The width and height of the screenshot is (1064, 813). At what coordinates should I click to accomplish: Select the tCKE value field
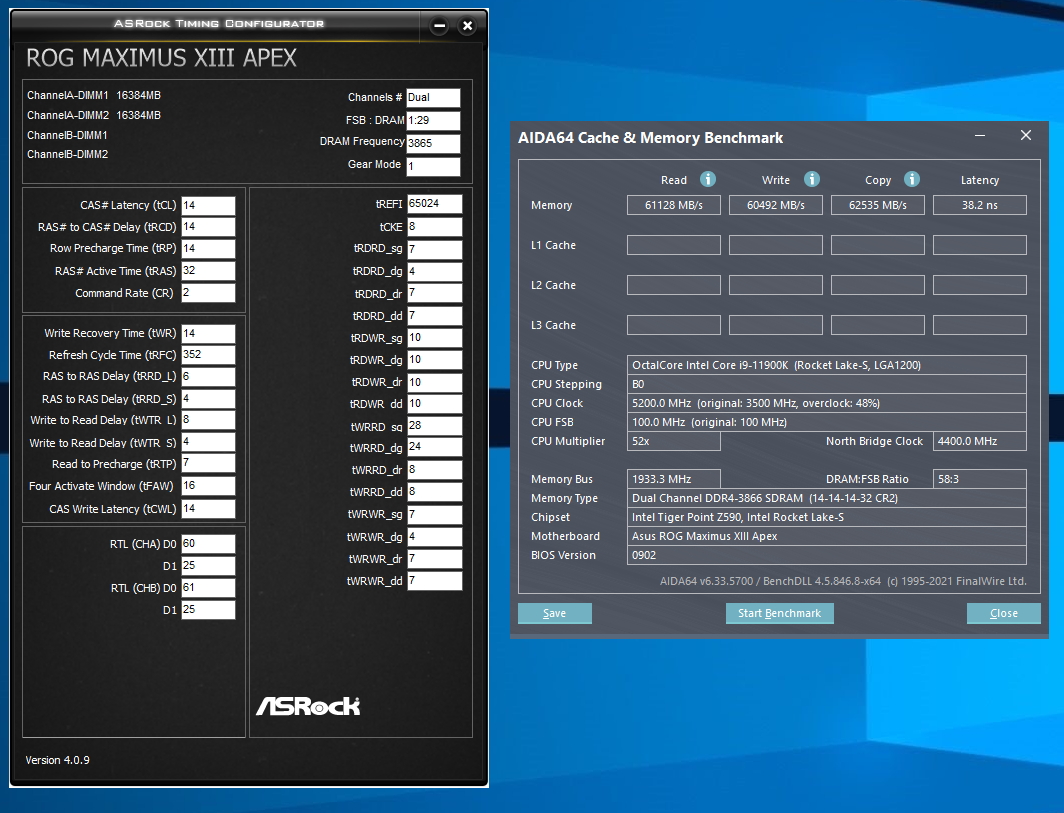435,227
